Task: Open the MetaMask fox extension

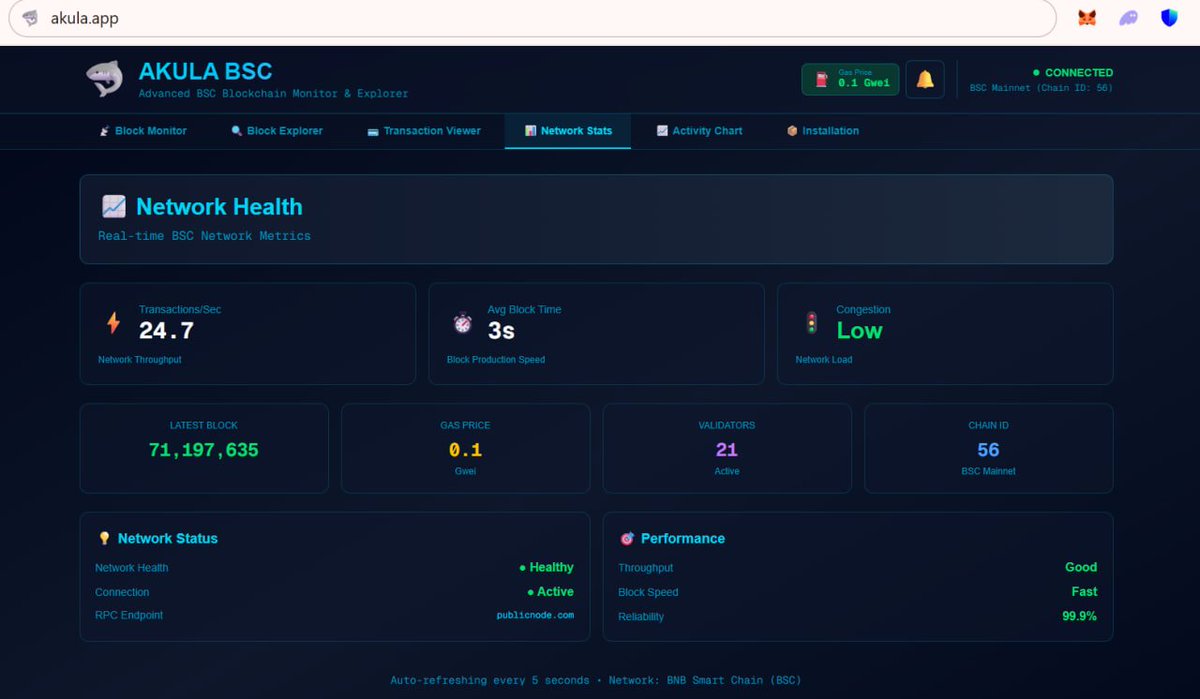Action: tap(1087, 18)
